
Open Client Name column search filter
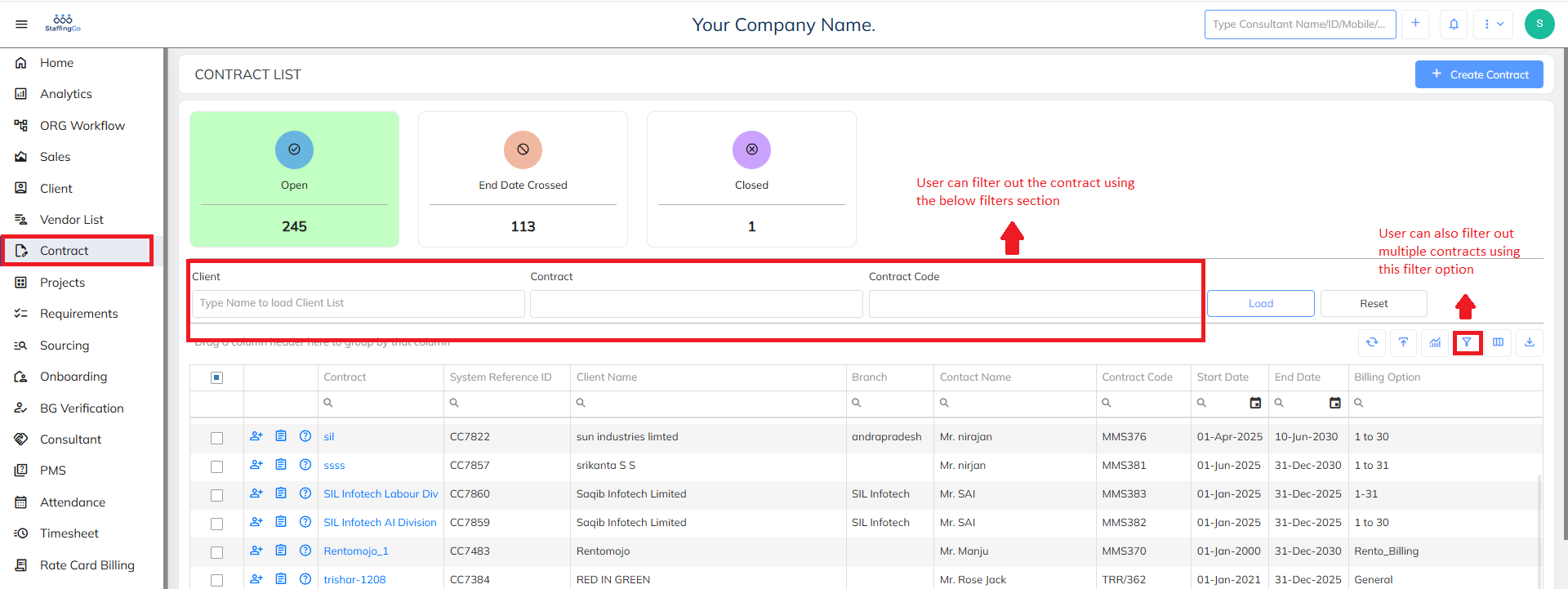point(581,403)
